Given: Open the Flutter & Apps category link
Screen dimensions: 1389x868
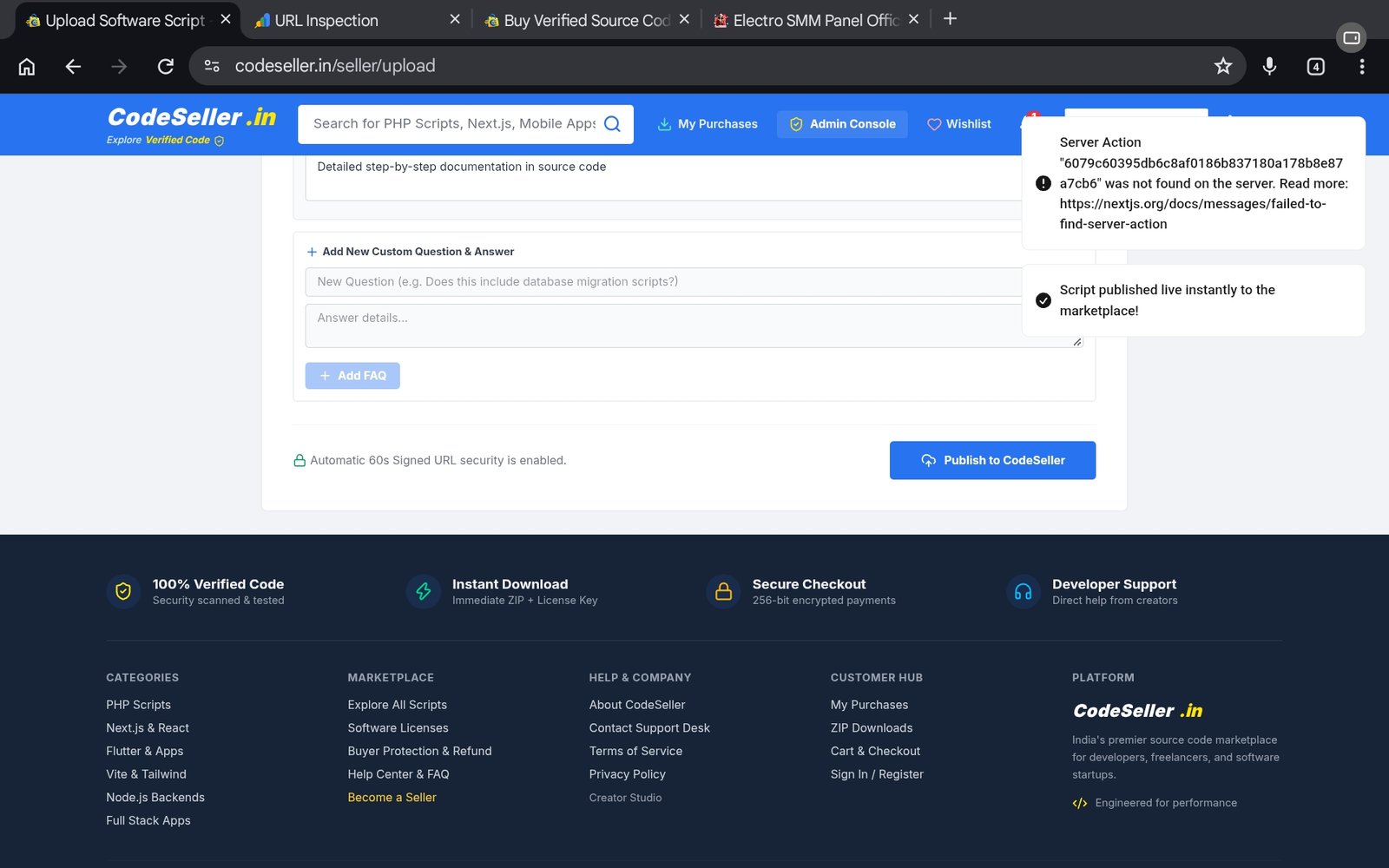Looking at the screenshot, I should point(144,751).
